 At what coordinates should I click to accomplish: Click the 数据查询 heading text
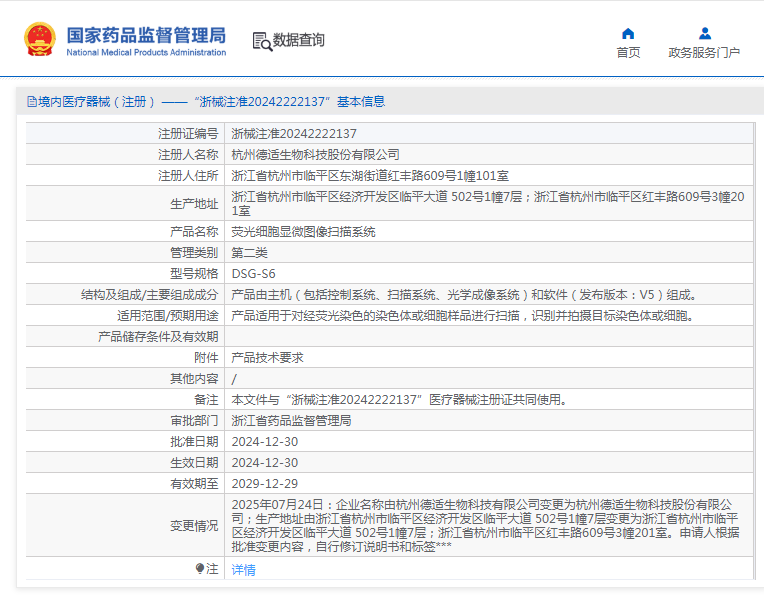pyautogui.click(x=299, y=40)
